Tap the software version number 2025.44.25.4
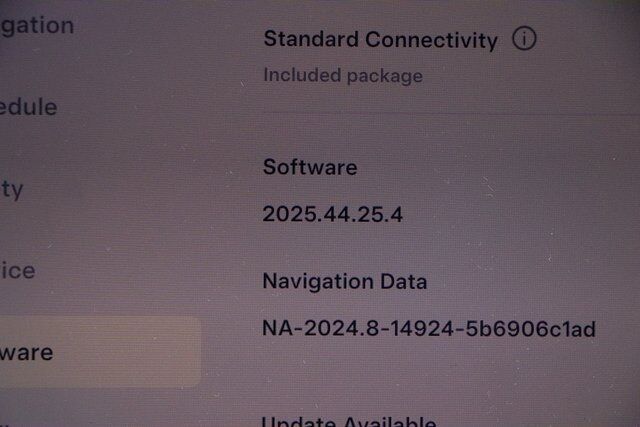Image resolution: width=640 pixels, height=427 pixels. coord(333,214)
